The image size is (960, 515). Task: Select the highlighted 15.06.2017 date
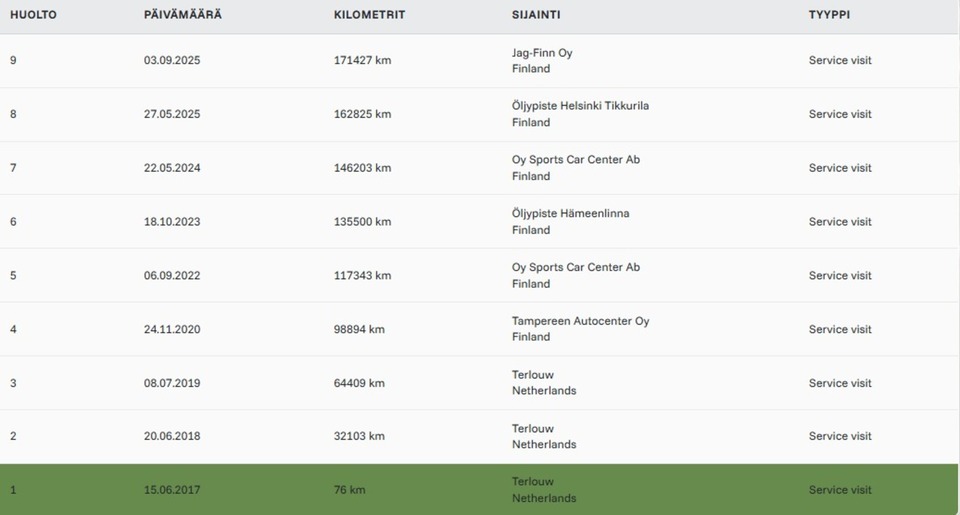(172, 490)
